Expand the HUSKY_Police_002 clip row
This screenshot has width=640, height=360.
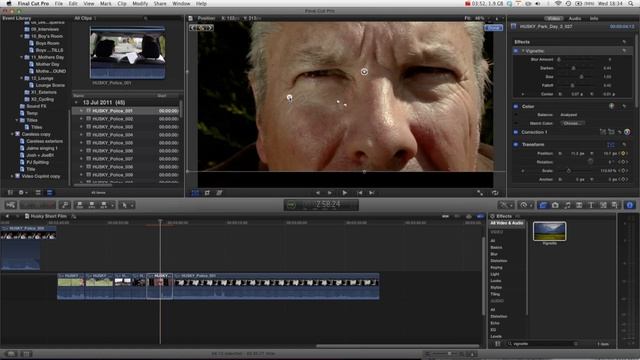click(81, 119)
